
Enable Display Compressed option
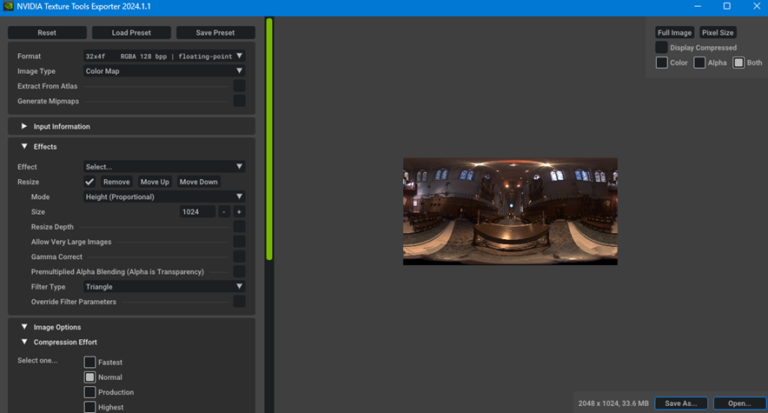[661, 47]
